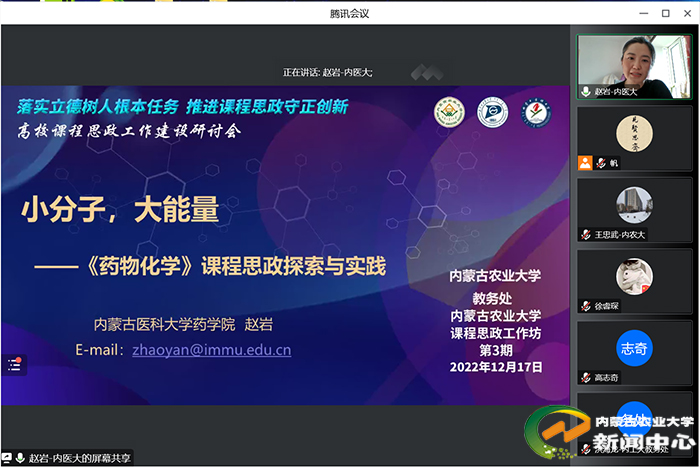Click the 课程思政工作坊 text on the slide
700x467 pixels.
(496, 333)
